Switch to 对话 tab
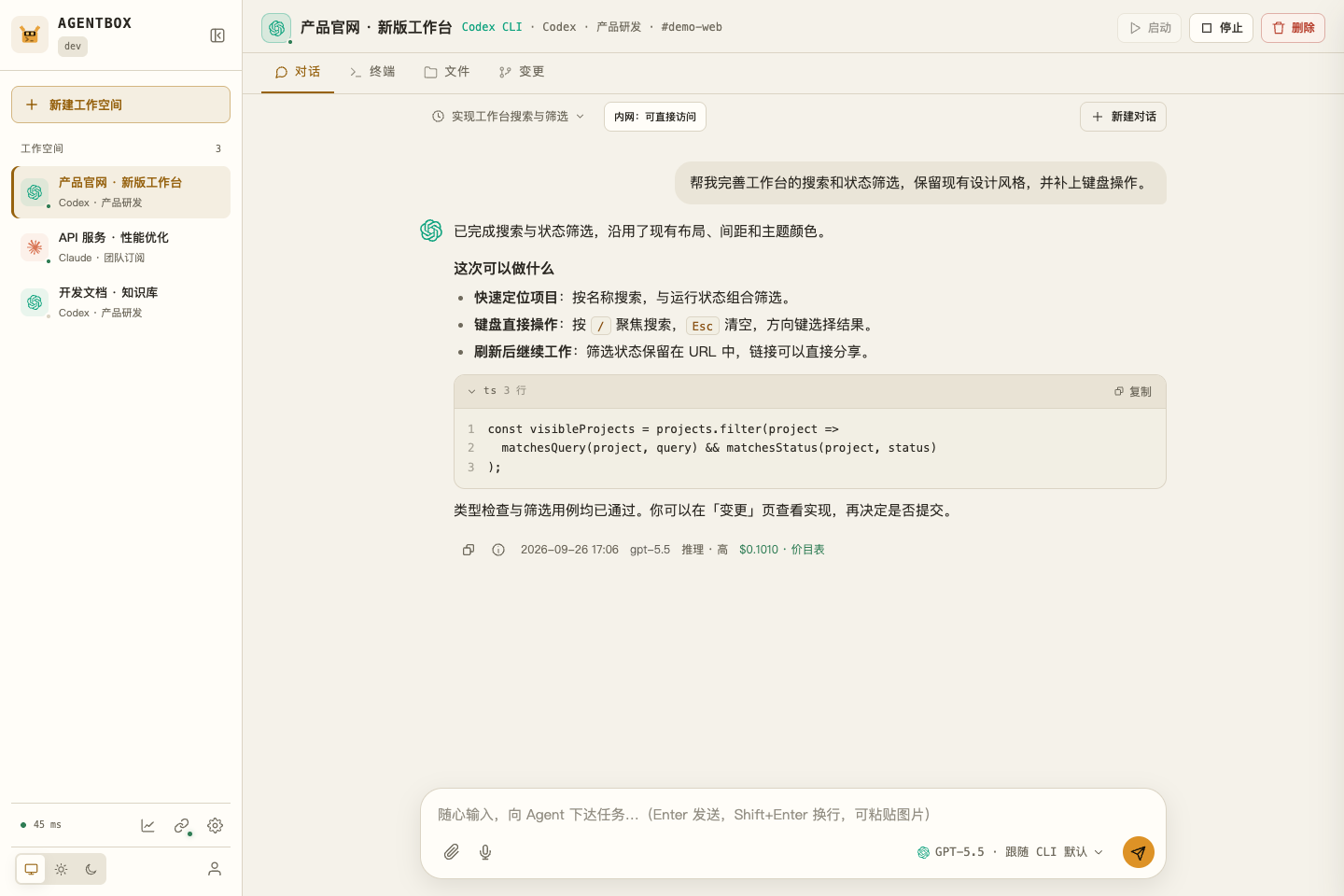This screenshot has width=1344, height=896. point(298,72)
